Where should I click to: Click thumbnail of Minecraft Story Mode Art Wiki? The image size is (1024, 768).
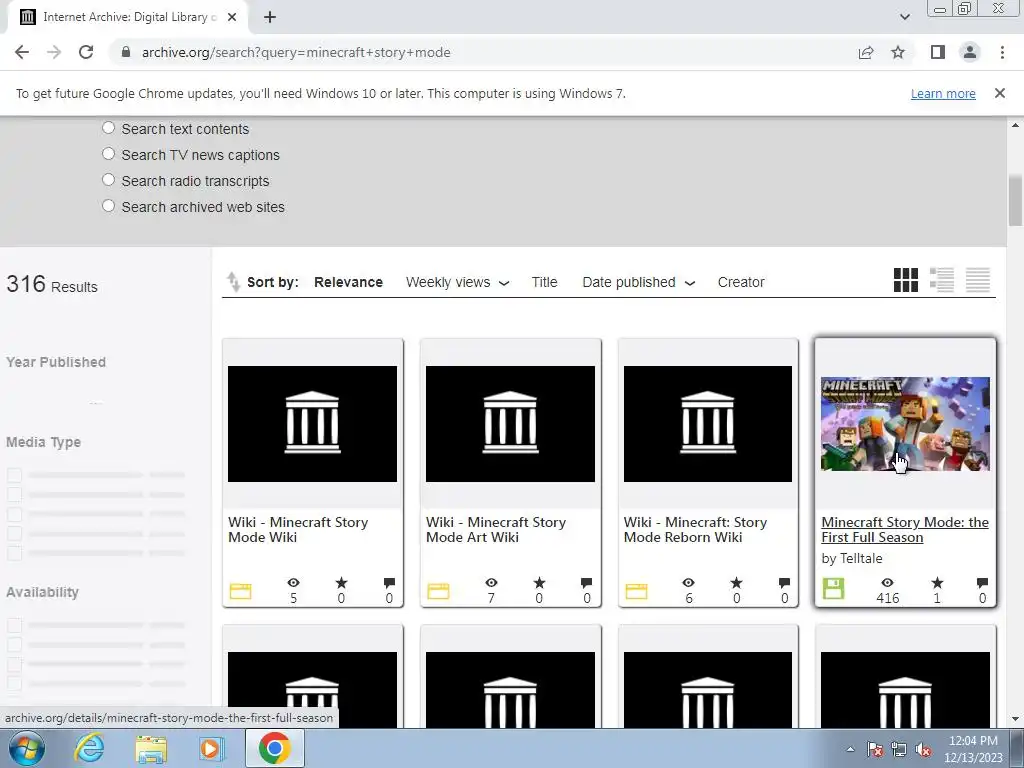click(510, 424)
